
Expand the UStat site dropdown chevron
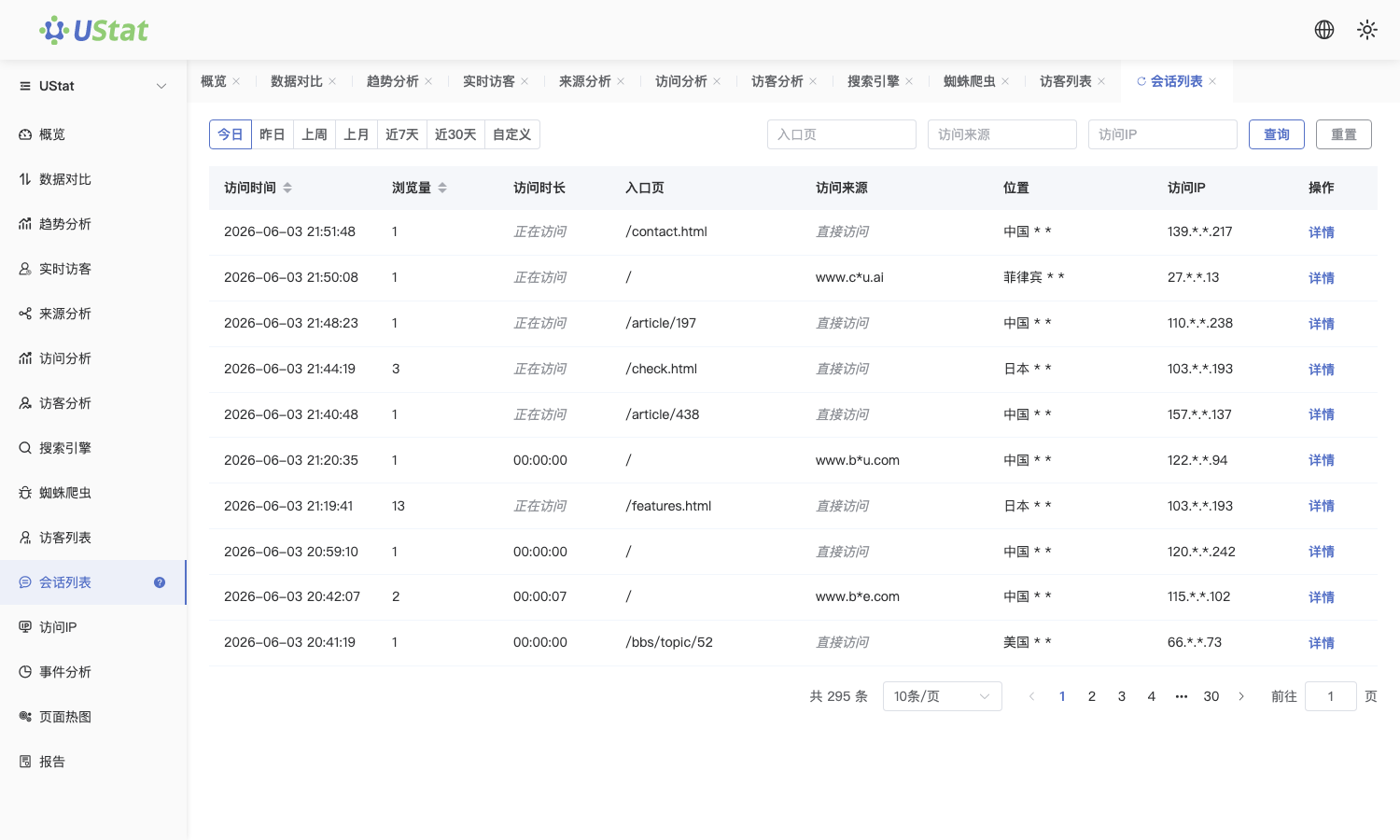tap(161, 86)
